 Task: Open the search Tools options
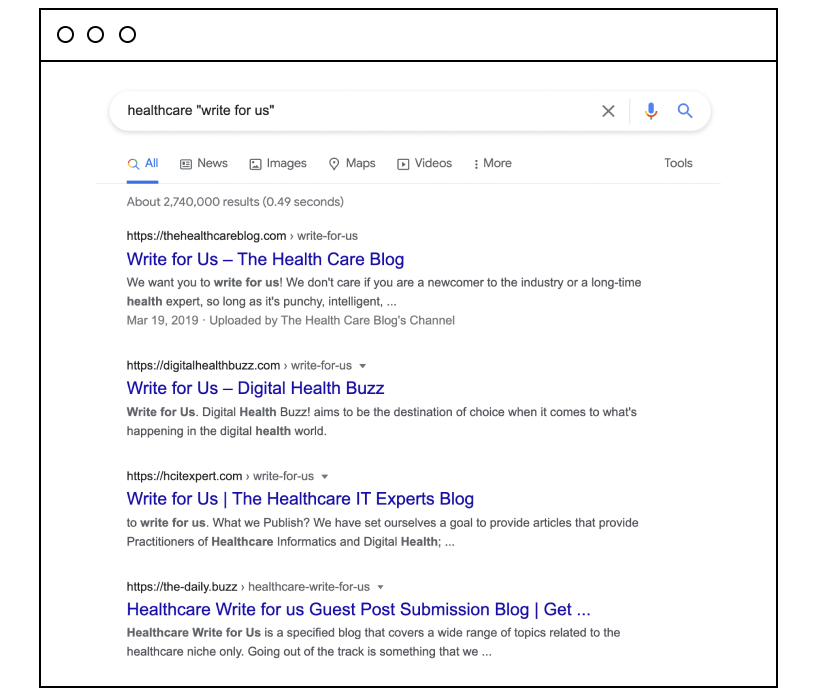point(678,163)
